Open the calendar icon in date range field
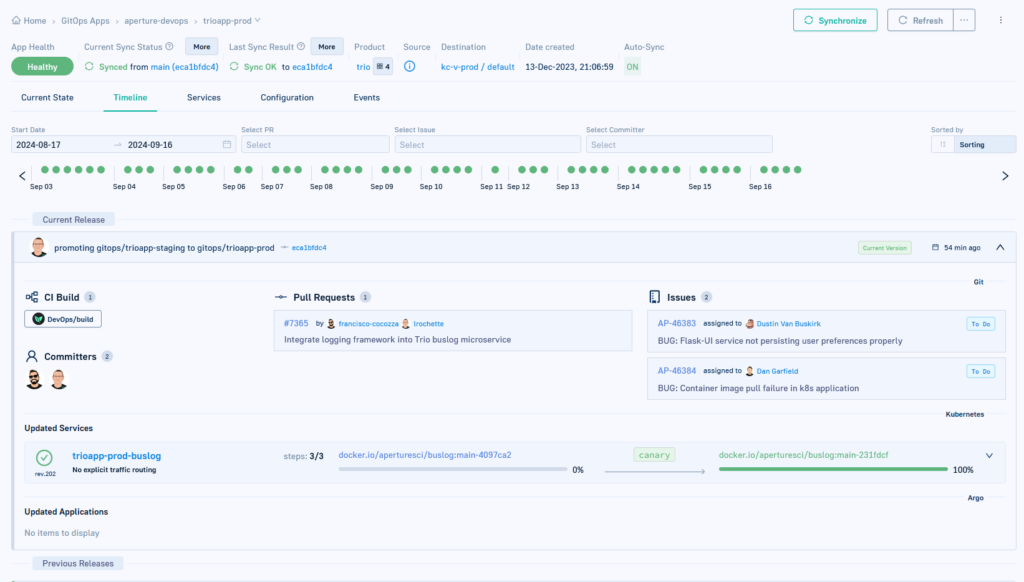 click(227, 145)
